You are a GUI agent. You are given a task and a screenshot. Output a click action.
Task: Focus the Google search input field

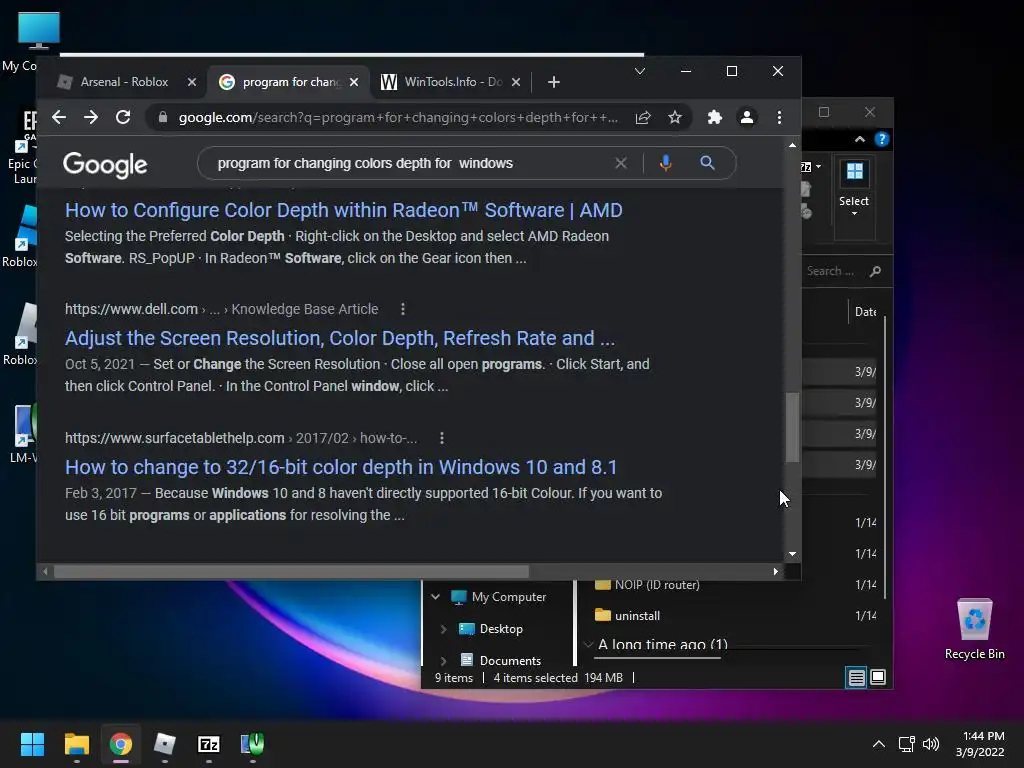pyautogui.click(x=411, y=163)
